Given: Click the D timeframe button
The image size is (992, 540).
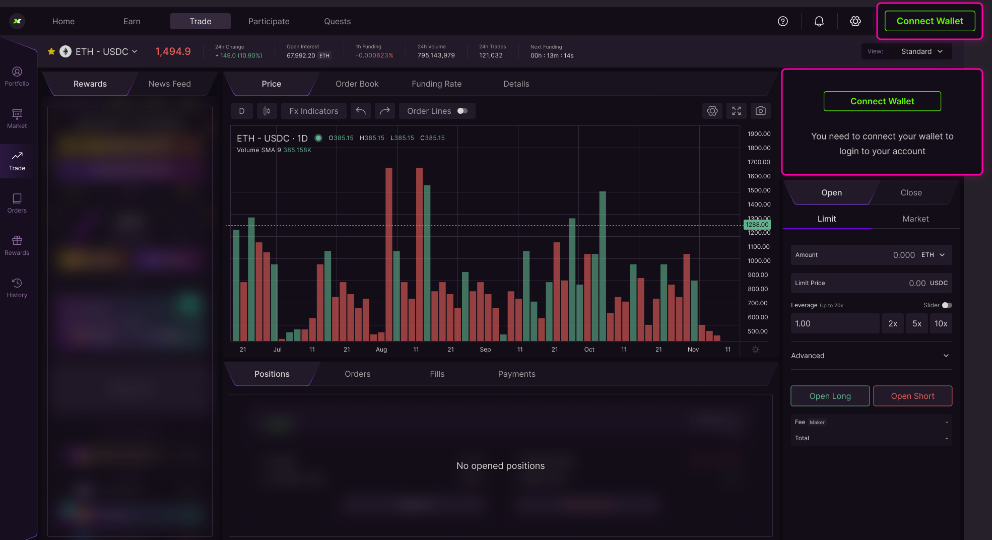Looking at the screenshot, I should click(x=242, y=111).
